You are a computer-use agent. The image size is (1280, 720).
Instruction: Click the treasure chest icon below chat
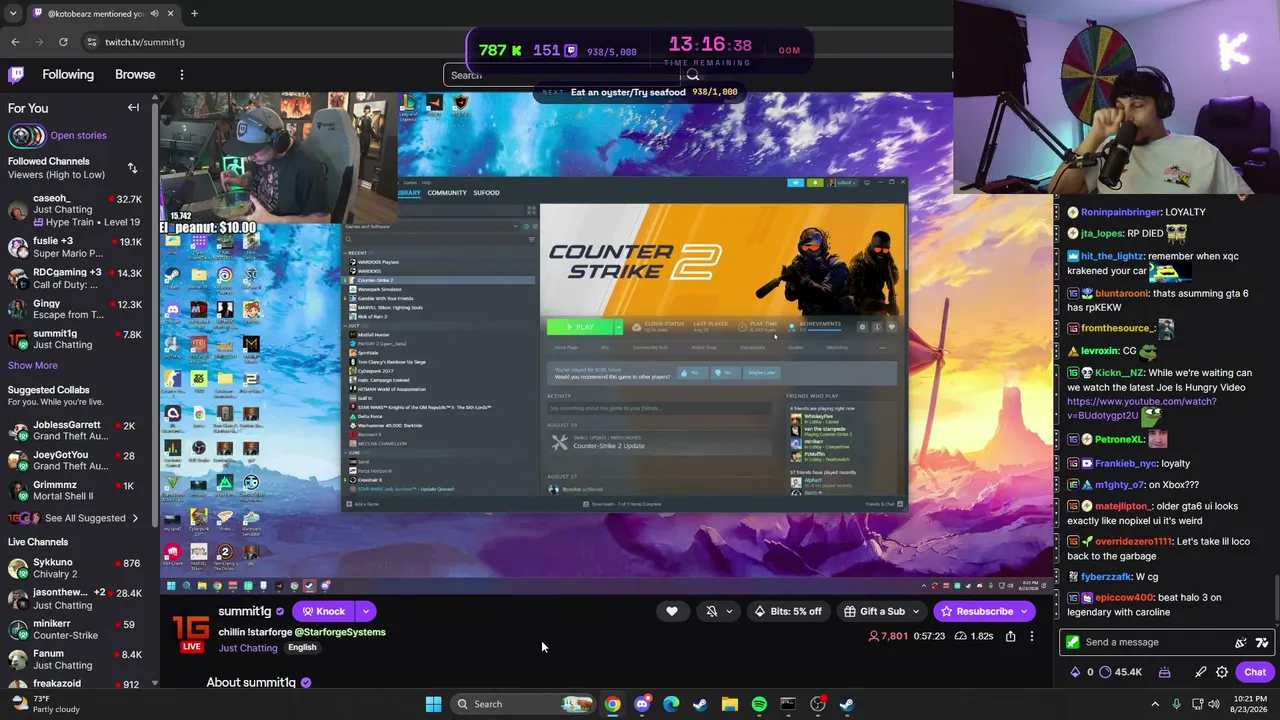(1164, 672)
